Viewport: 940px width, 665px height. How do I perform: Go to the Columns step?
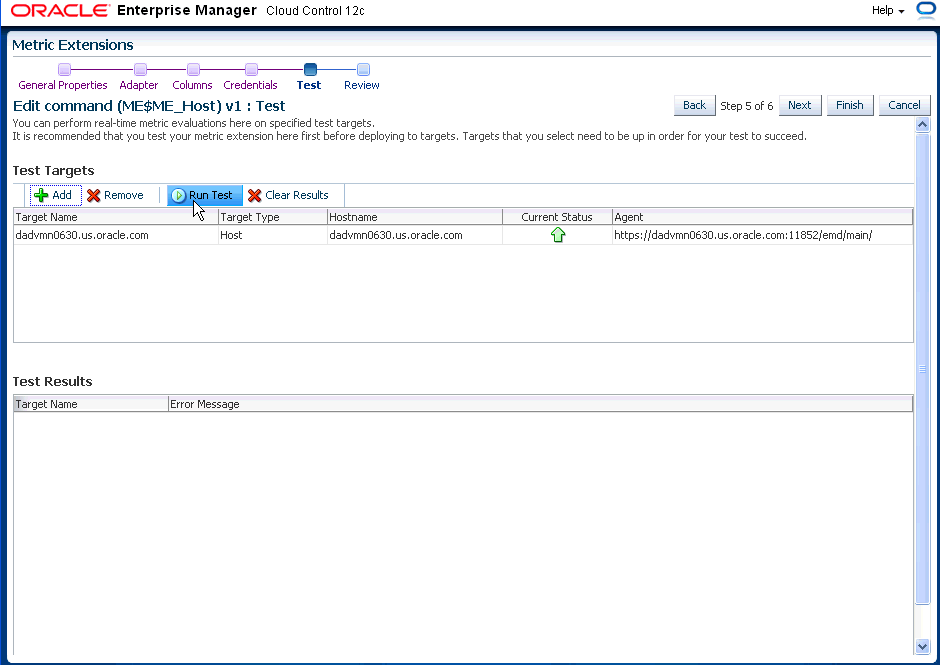192,85
